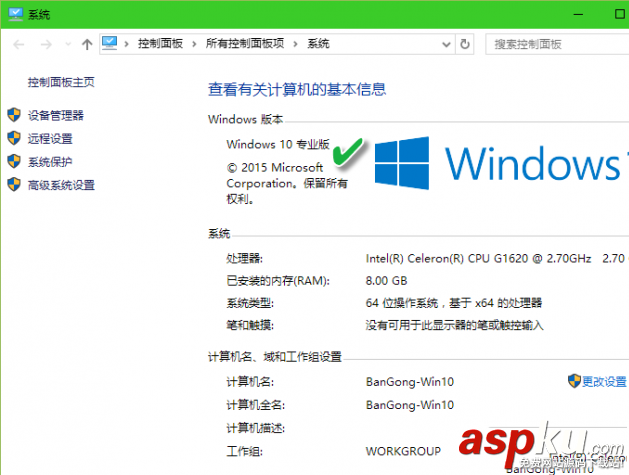Click the 计算机名 value BanGong-Win10
The height and width of the screenshot is (475, 629).
pyautogui.click(x=410, y=382)
